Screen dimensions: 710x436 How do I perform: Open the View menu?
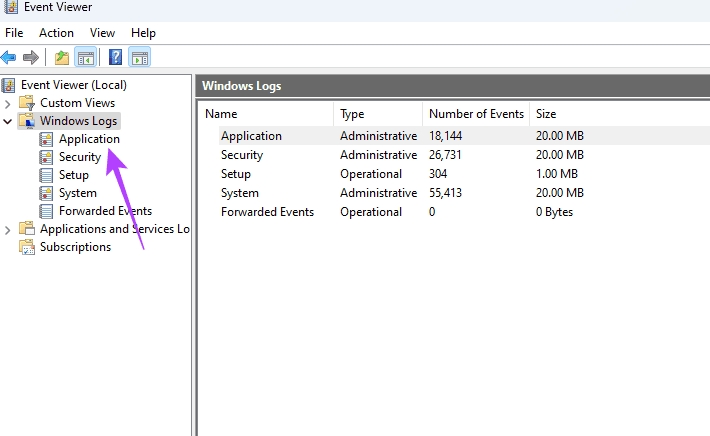pos(102,33)
